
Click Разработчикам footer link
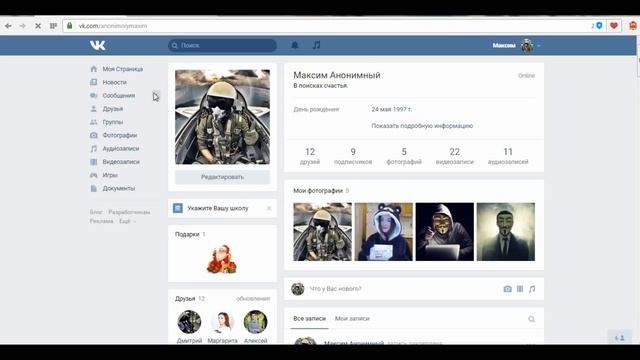click(129, 212)
